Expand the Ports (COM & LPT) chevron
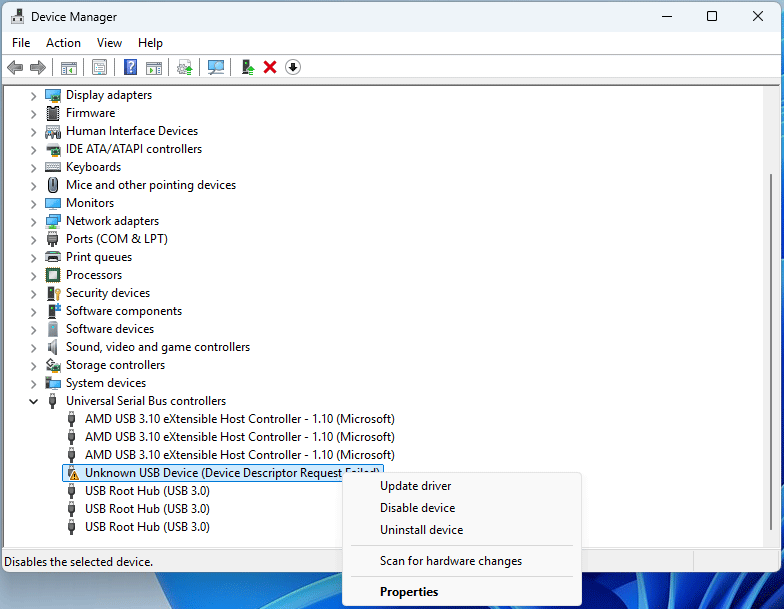This screenshot has height=609, width=784. [33, 240]
